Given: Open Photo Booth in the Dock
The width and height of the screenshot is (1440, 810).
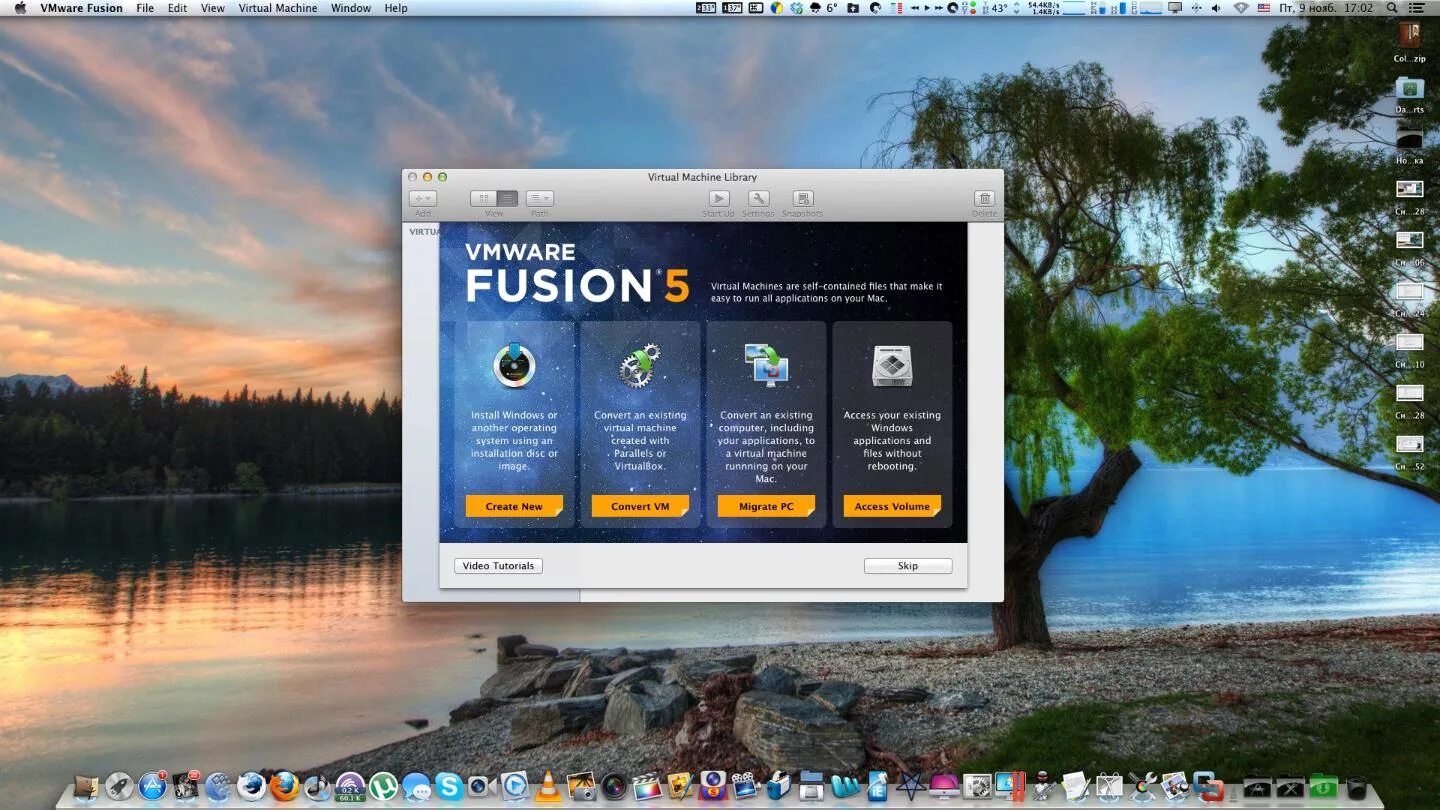Looking at the screenshot, I should coord(711,786).
